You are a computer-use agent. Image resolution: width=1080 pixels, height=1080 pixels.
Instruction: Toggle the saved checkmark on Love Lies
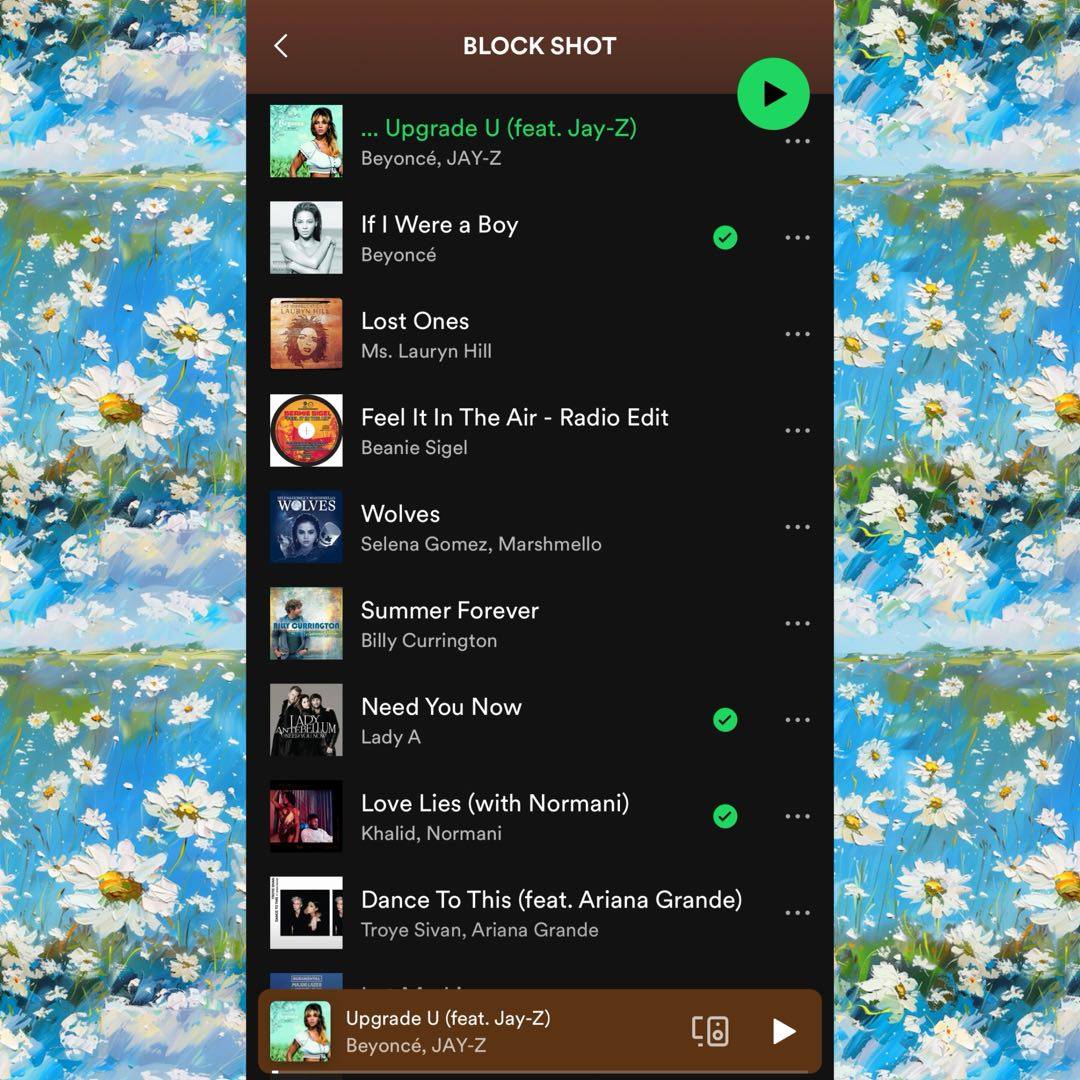click(725, 816)
